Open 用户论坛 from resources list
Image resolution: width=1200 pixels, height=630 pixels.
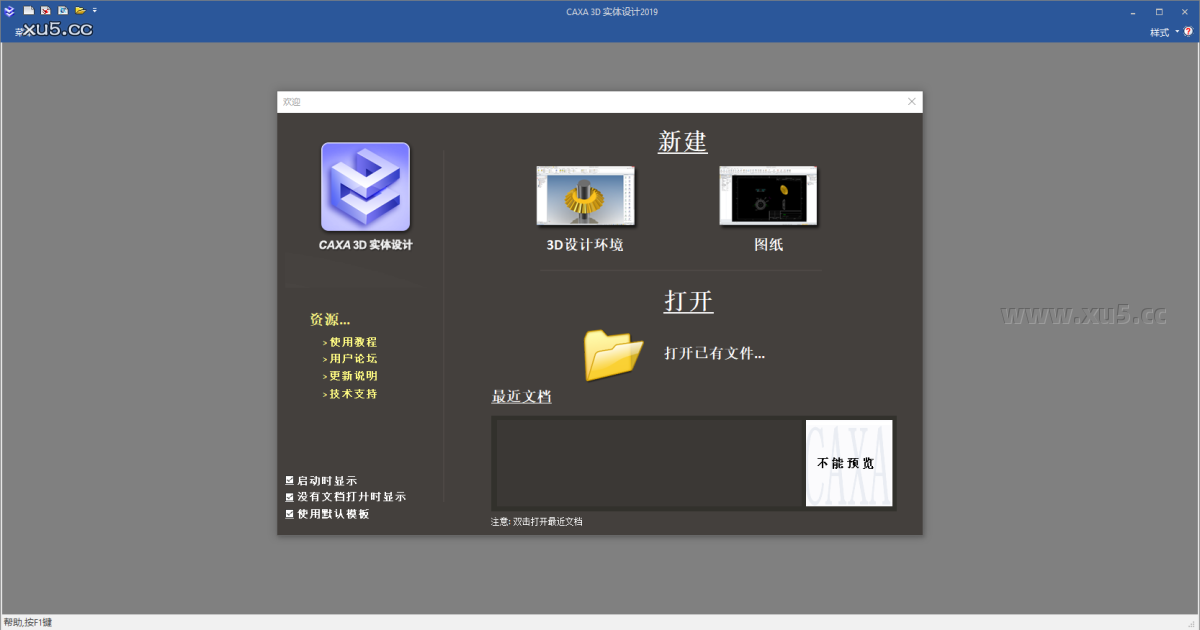coord(352,358)
